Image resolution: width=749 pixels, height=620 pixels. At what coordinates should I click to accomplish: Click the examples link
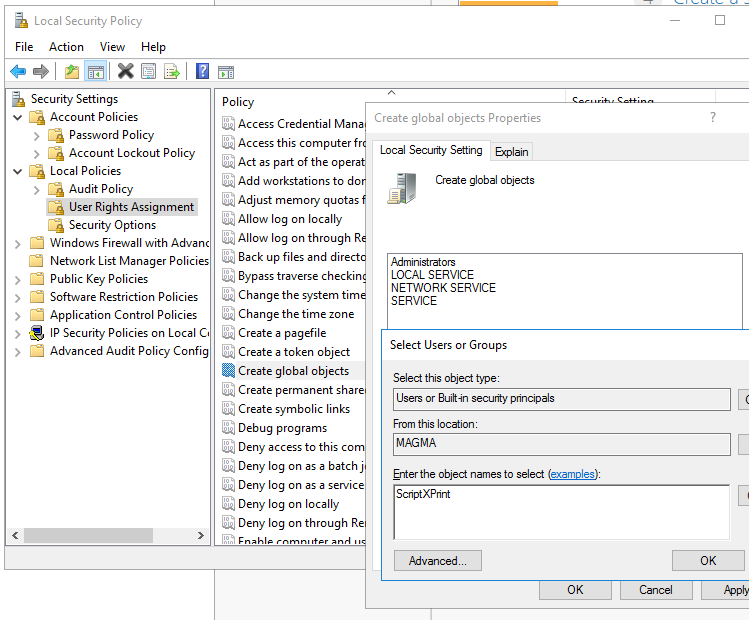click(x=571, y=474)
